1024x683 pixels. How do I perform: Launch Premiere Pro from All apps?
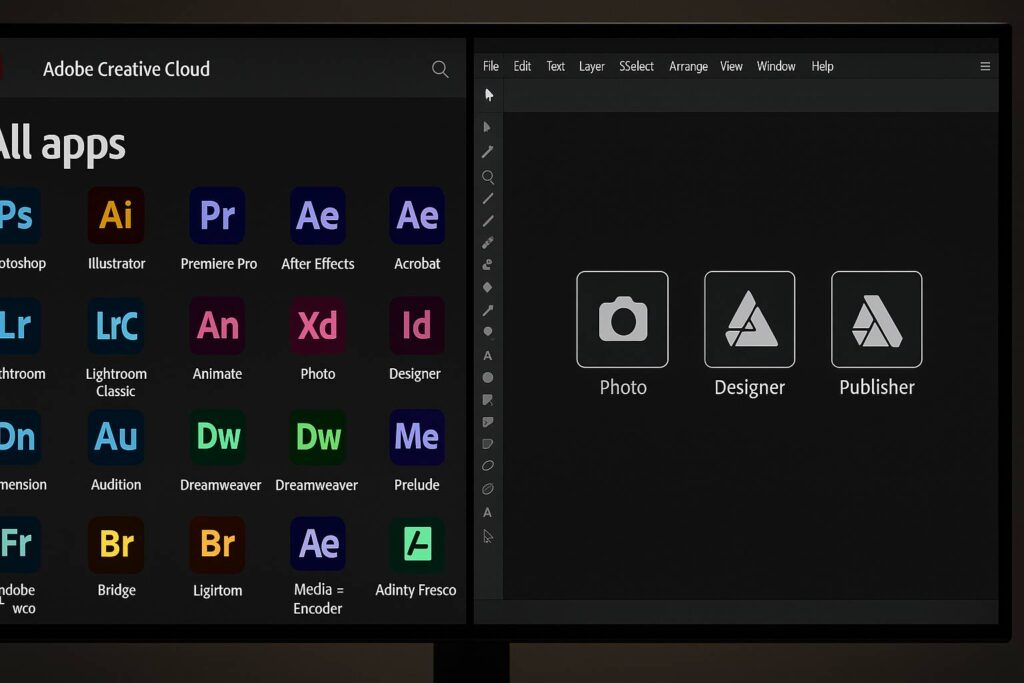pyautogui.click(x=217, y=215)
